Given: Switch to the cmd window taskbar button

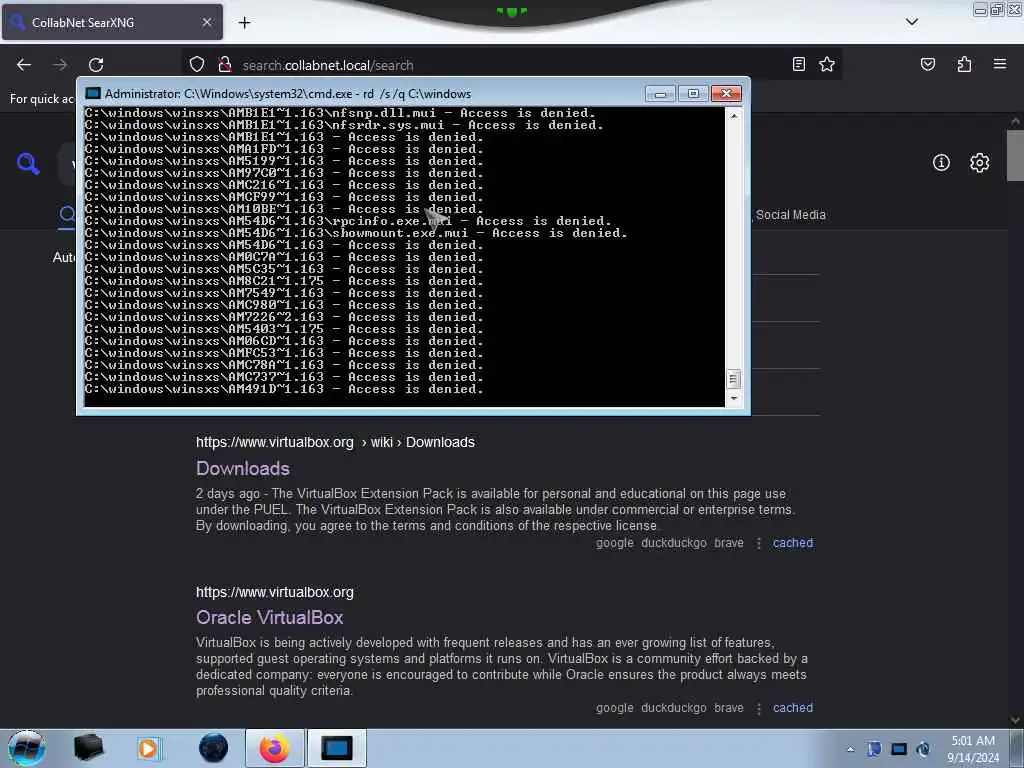Looking at the screenshot, I should 337,748.
